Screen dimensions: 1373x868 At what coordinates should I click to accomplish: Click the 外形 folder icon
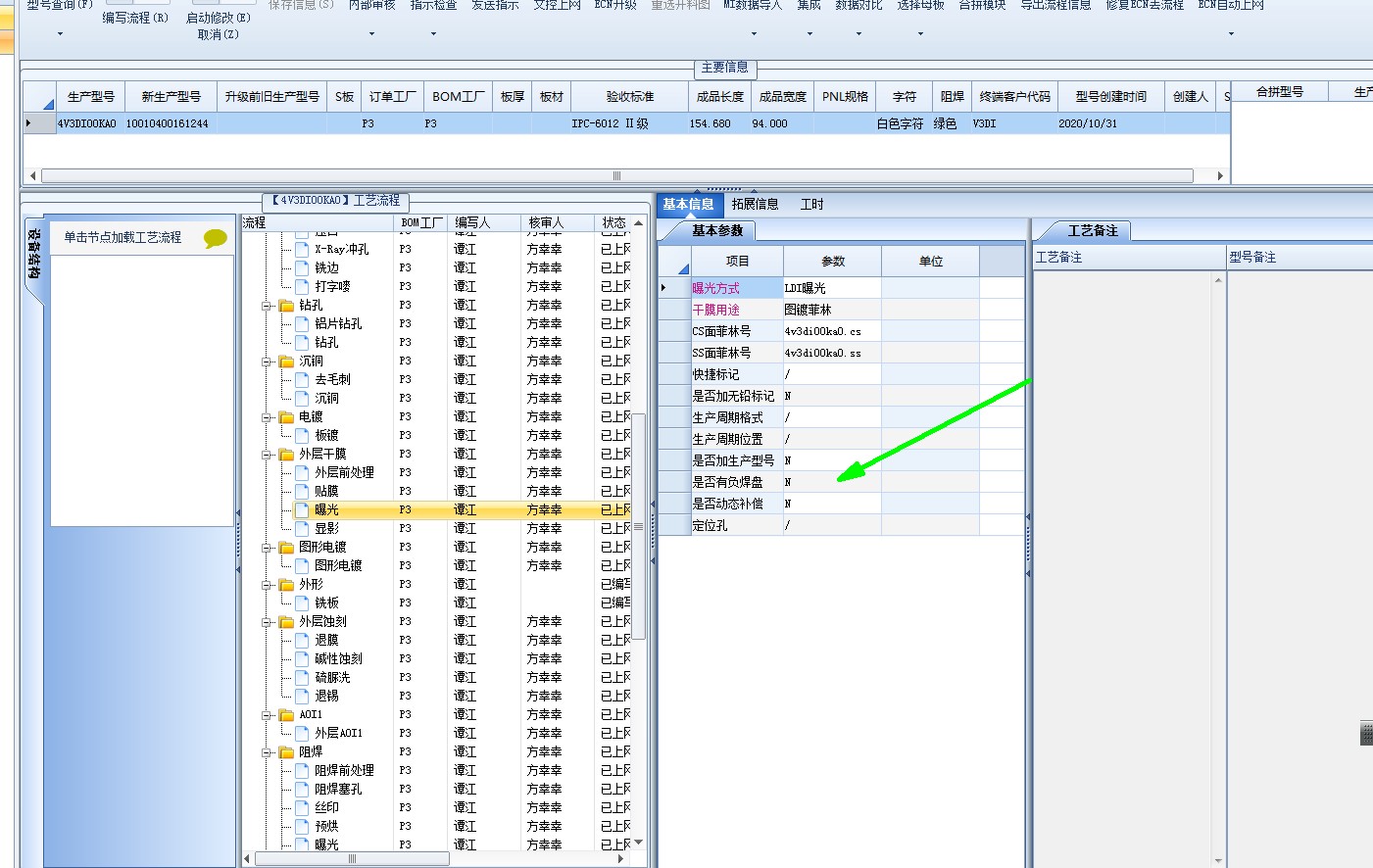287,585
